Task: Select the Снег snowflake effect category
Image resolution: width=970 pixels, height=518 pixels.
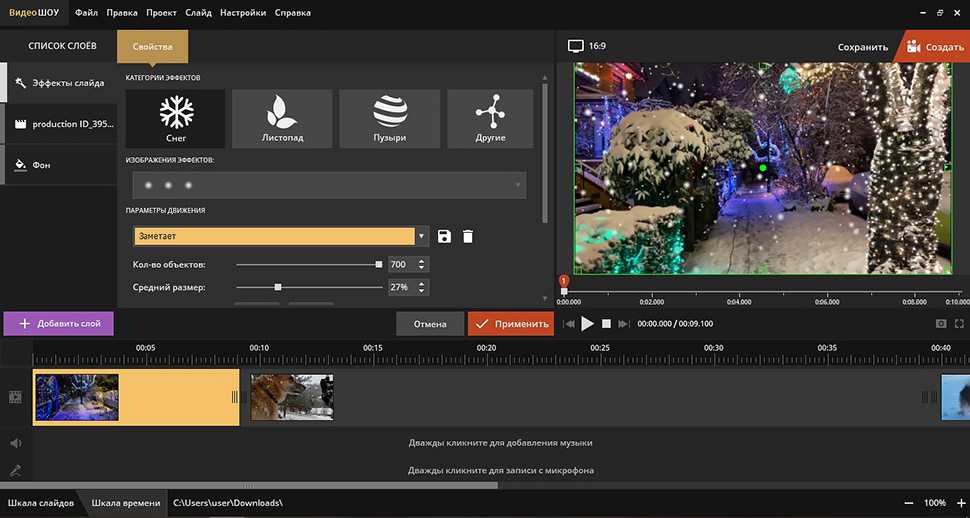Action: (175, 119)
